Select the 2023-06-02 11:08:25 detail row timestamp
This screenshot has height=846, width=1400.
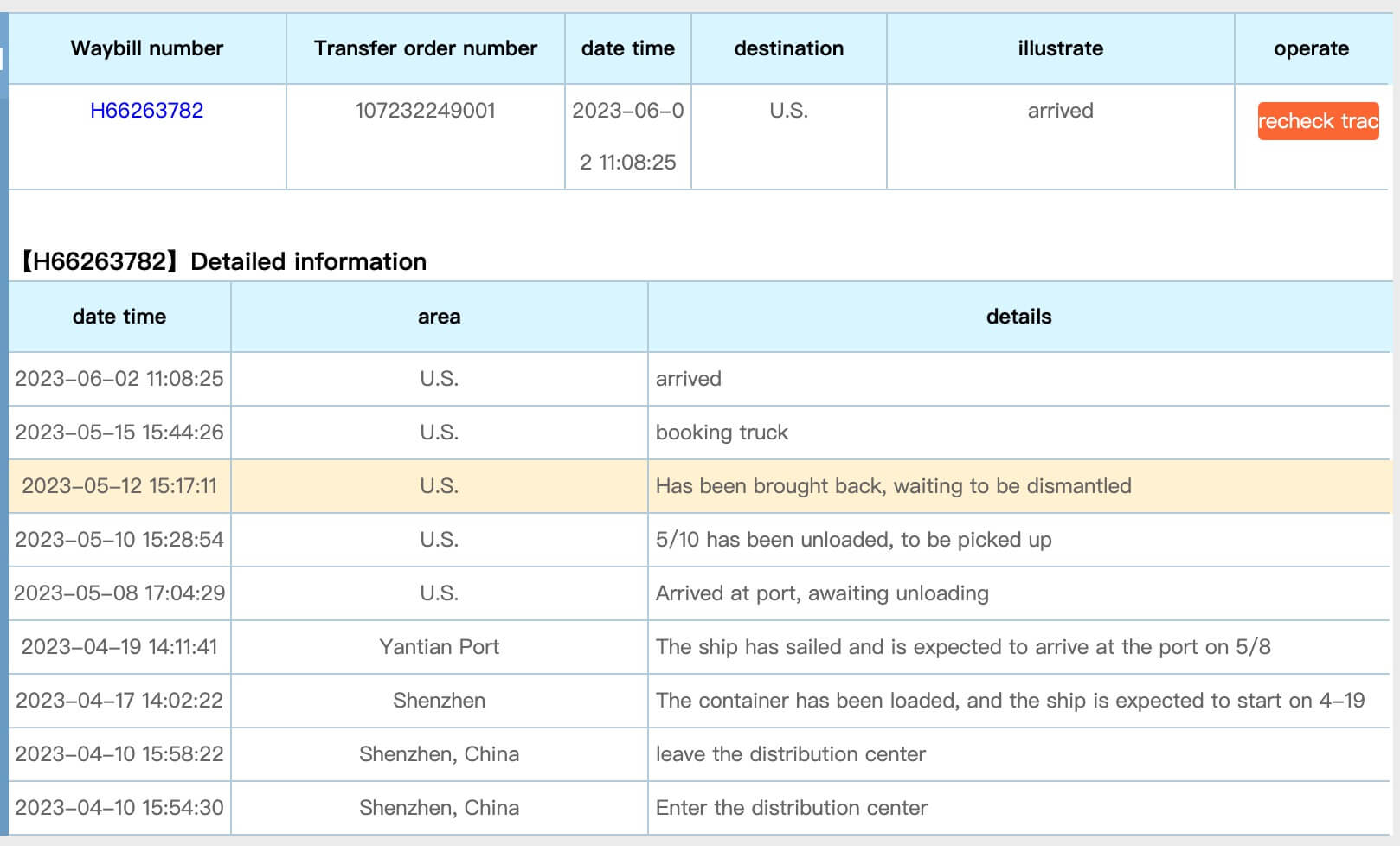(119, 379)
